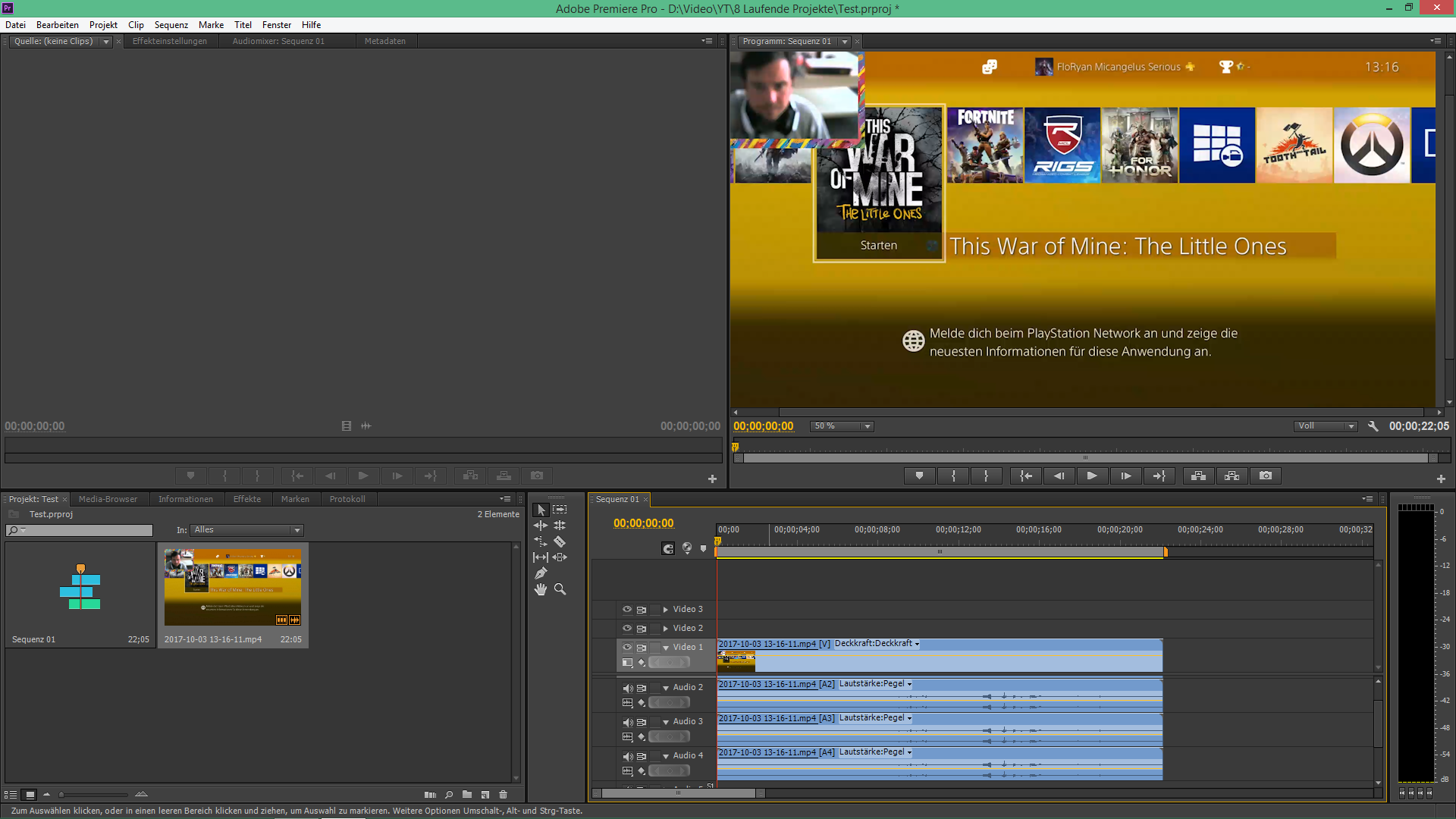This screenshot has width=1456, height=819.
Task: Select the 2017-10-03 13-16-11.mp4 thumbnail
Action: (x=233, y=588)
